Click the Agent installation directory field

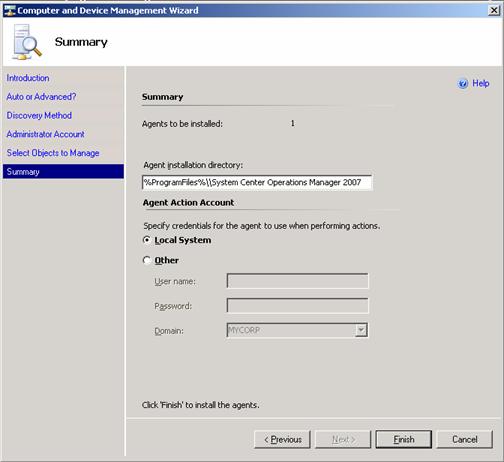pyautogui.click(x=257, y=182)
